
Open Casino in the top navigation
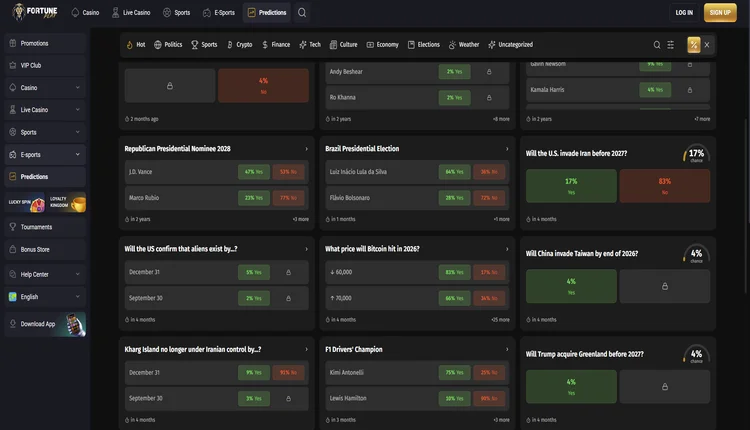[x=85, y=12]
